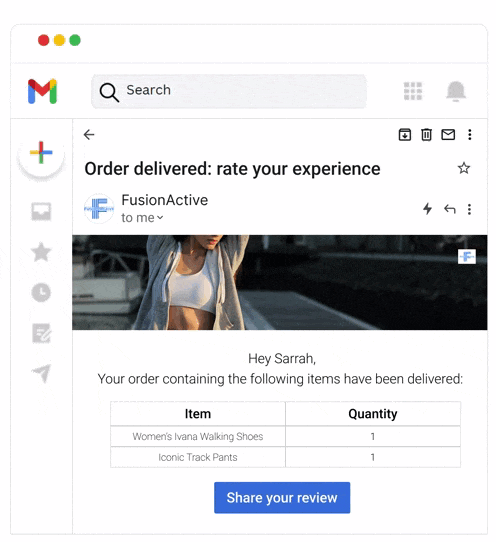Archive this email

point(405,134)
